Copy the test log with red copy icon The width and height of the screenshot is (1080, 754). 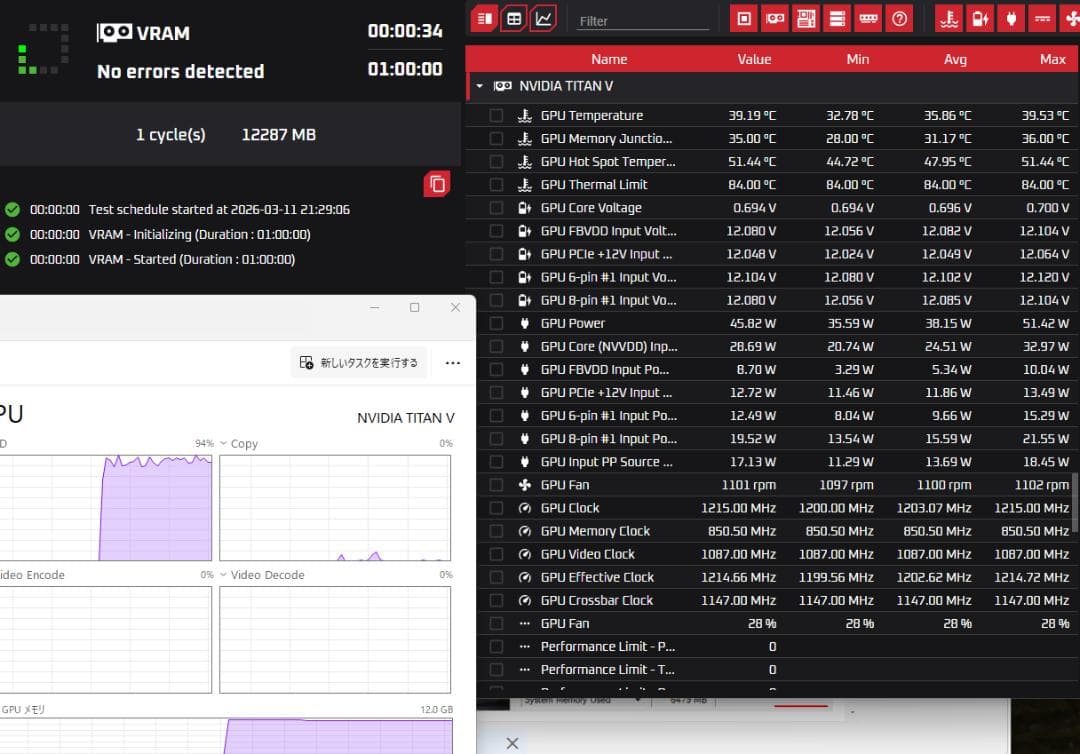pos(437,184)
